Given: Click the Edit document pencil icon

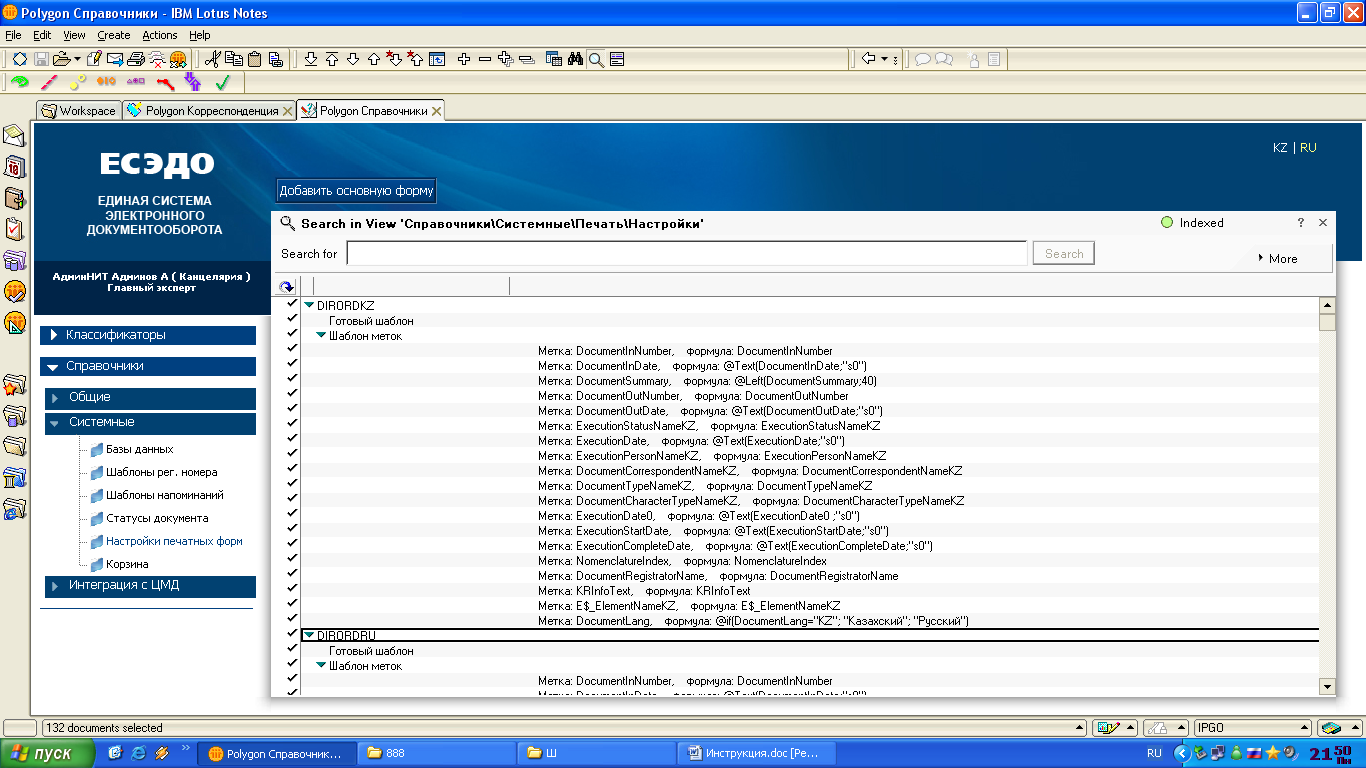Looking at the screenshot, I should pos(95,60).
